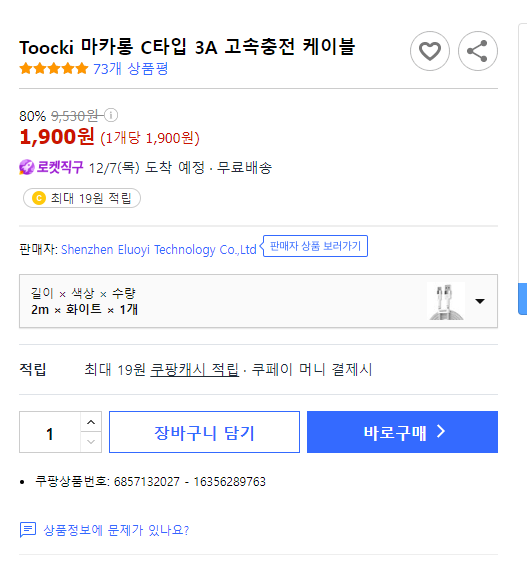This screenshot has width=527, height=569.
Task: Click the gold coin cash reward icon
Action: point(39,198)
